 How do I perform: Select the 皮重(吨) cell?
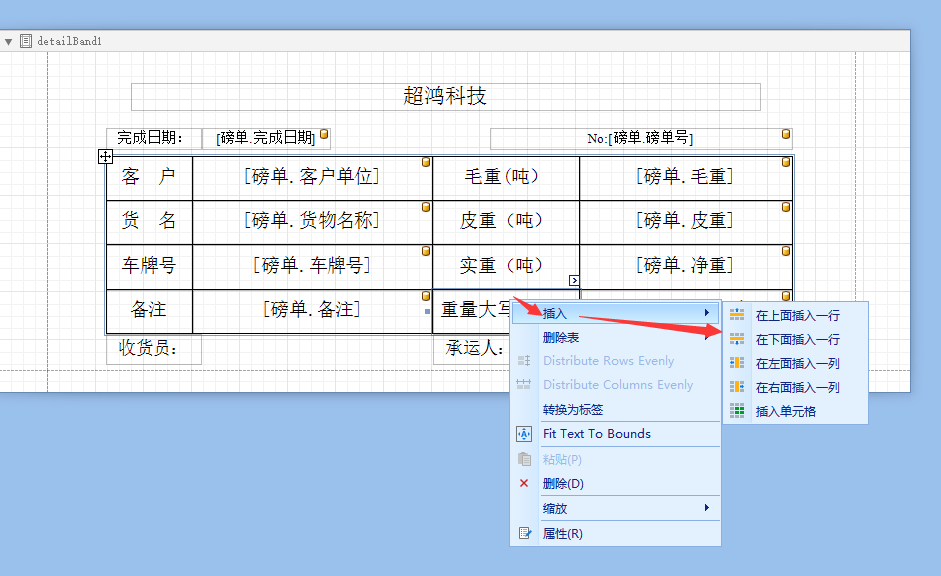tap(506, 223)
